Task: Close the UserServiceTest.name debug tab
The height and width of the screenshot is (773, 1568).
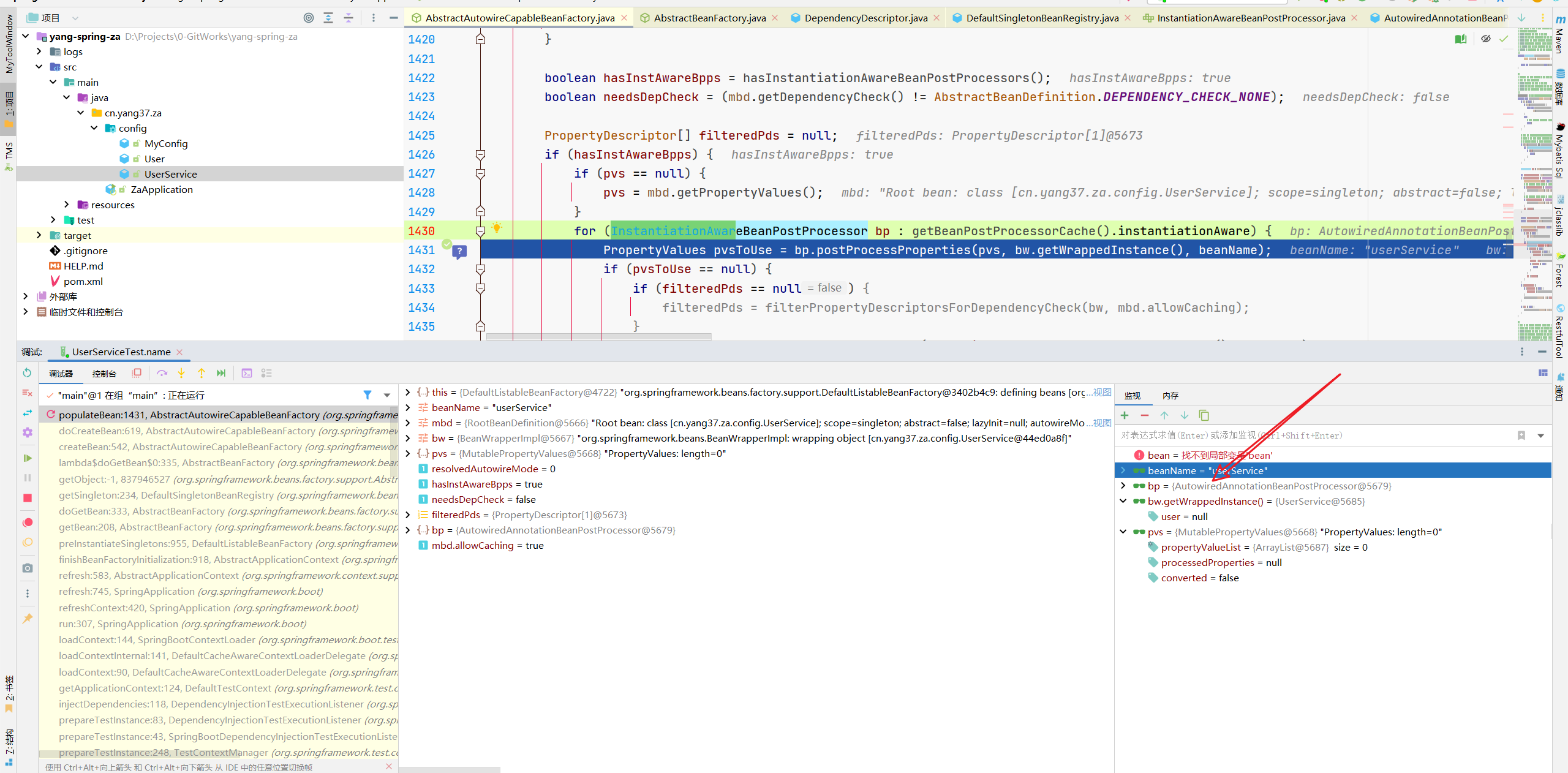Action: (179, 352)
